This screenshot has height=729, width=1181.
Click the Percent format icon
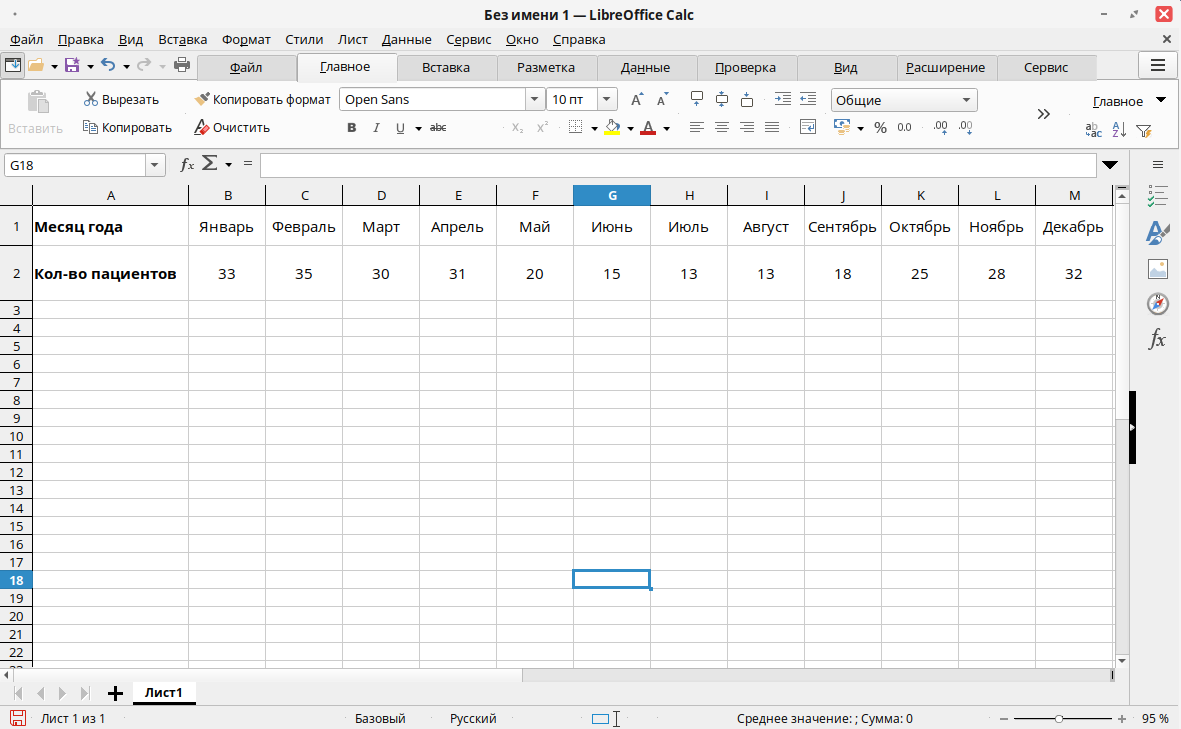click(880, 128)
